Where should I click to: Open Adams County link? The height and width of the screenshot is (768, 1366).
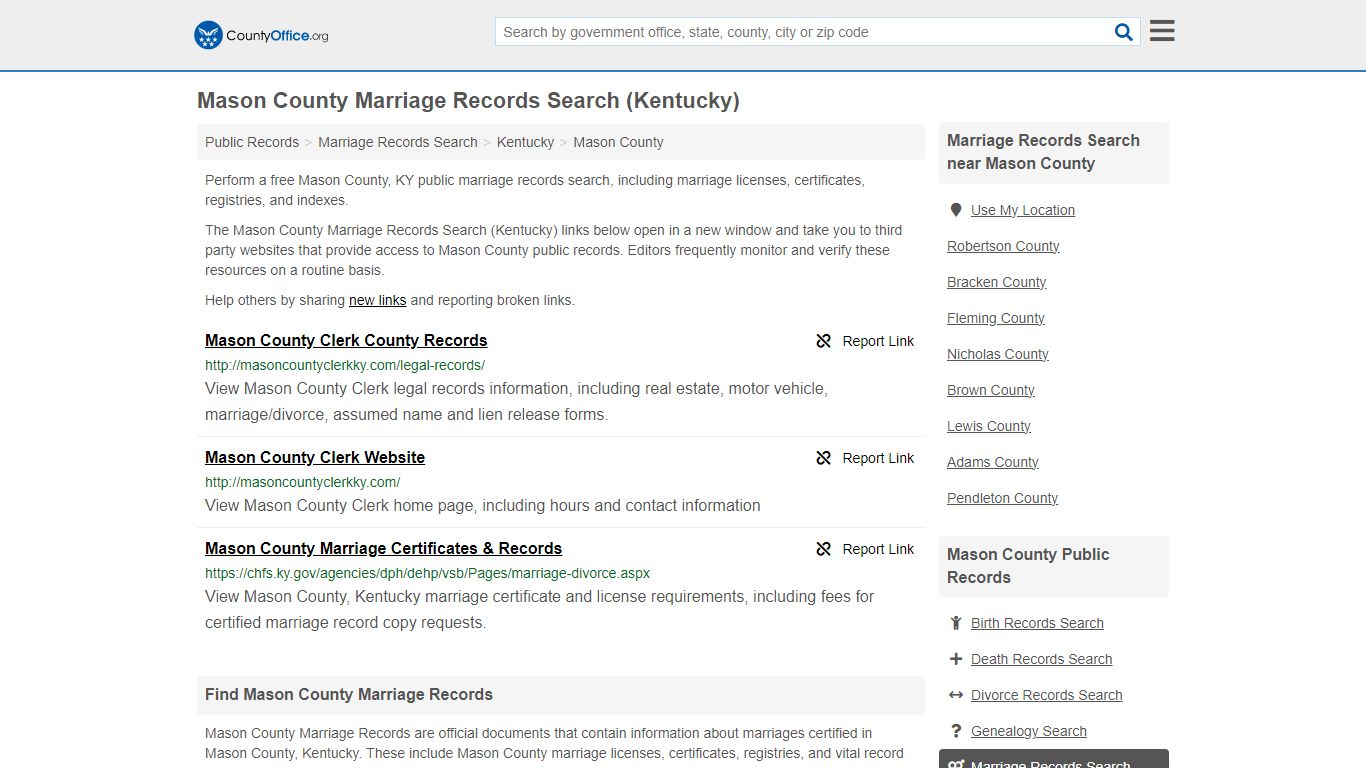[x=993, y=462]
